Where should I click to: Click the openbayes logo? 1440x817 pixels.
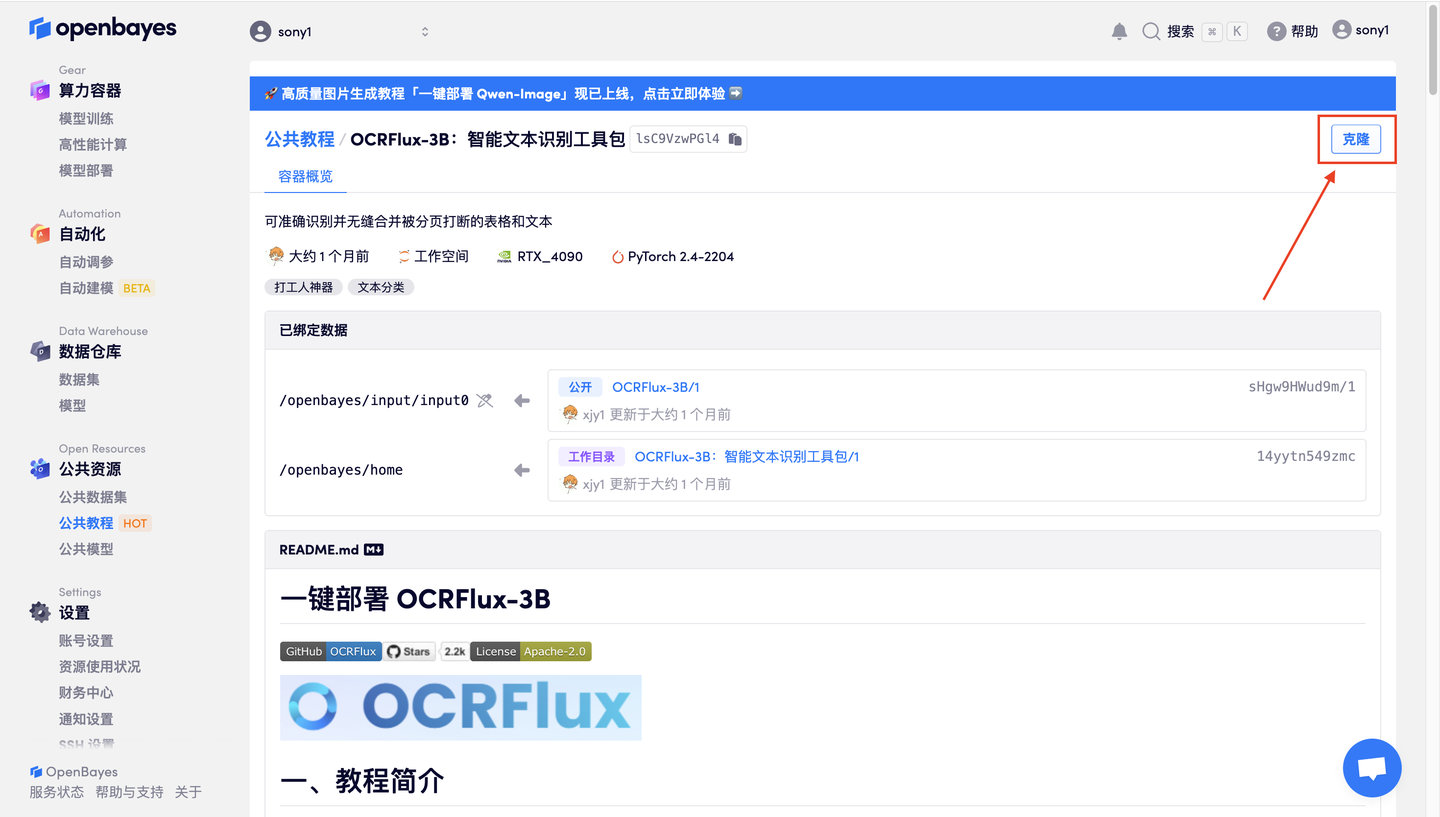point(103,29)
